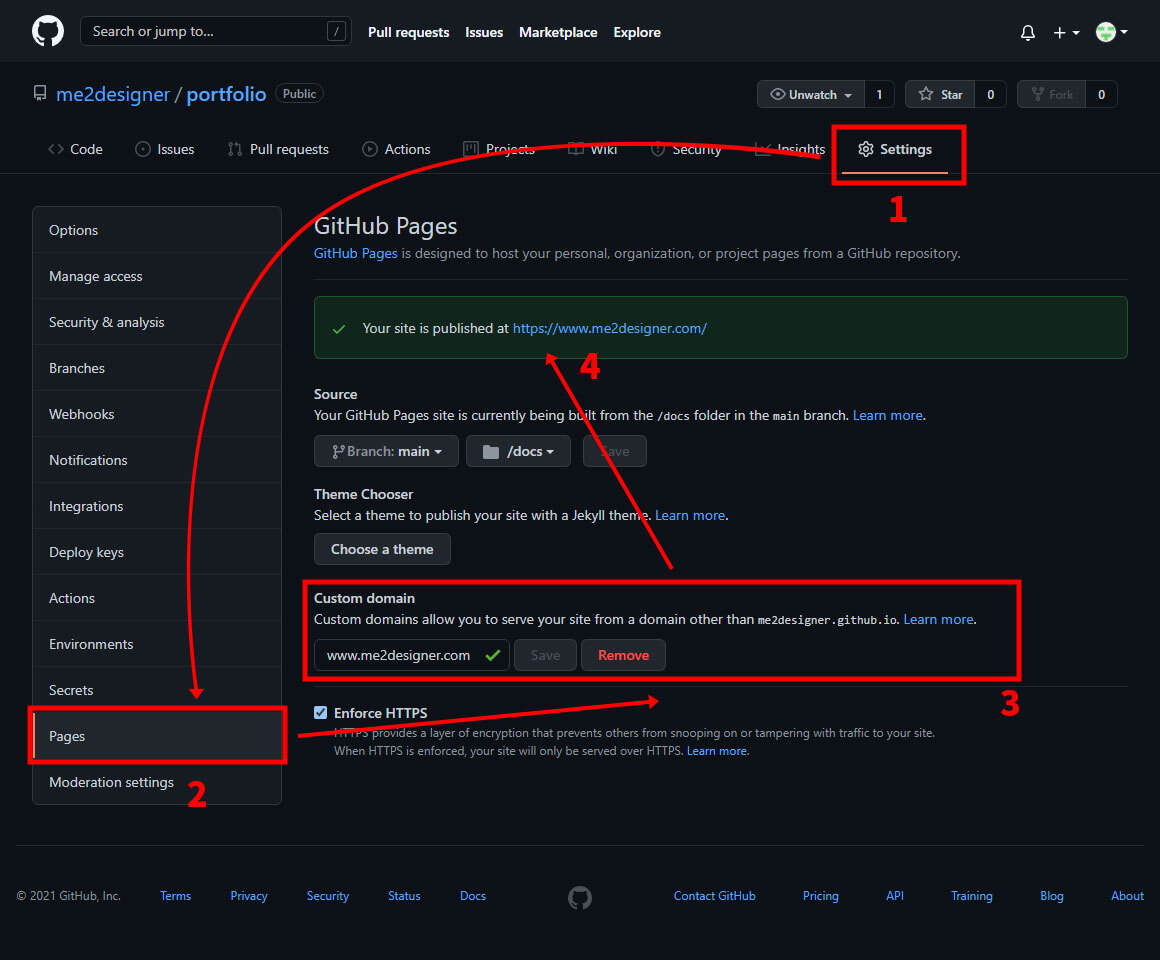Click the Choose a theme button
The width and height of the screenshot is (1160, 960).
(x=382, y=549)
